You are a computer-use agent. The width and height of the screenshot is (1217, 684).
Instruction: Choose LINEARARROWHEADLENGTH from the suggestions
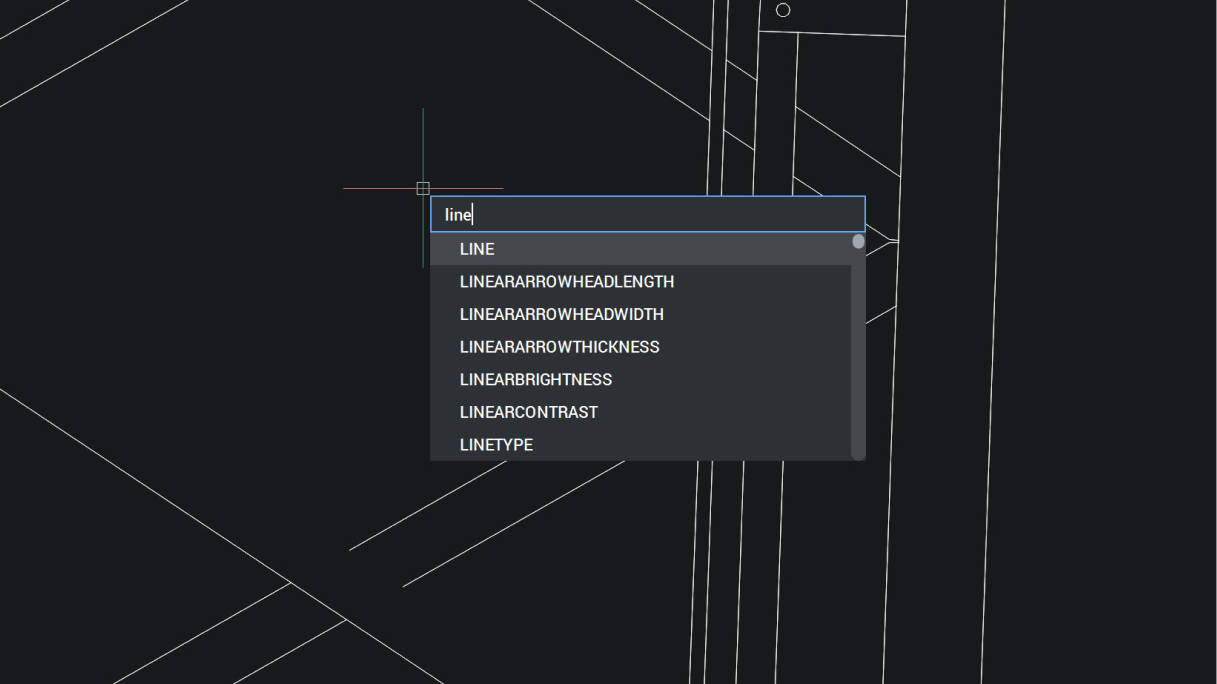tap(641, 282)
